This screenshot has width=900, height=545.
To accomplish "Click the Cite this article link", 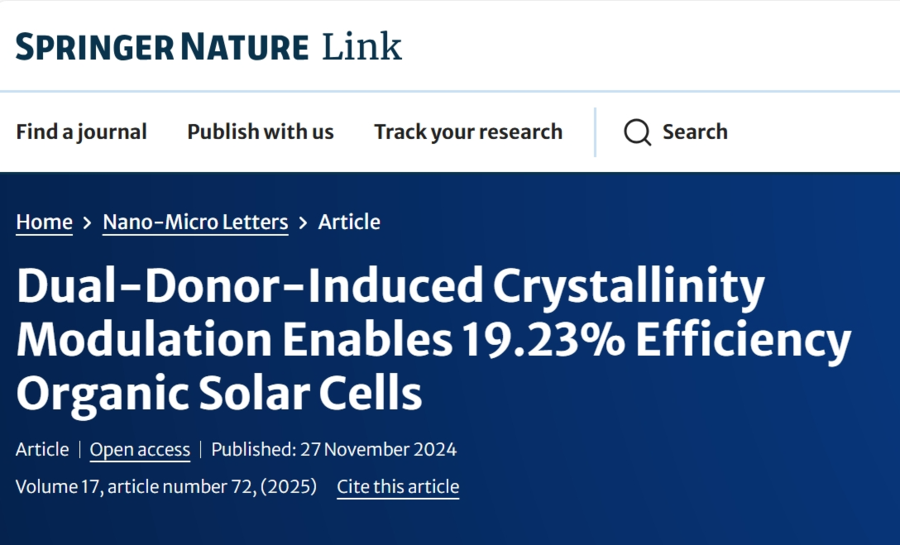I will pos(398,486).
